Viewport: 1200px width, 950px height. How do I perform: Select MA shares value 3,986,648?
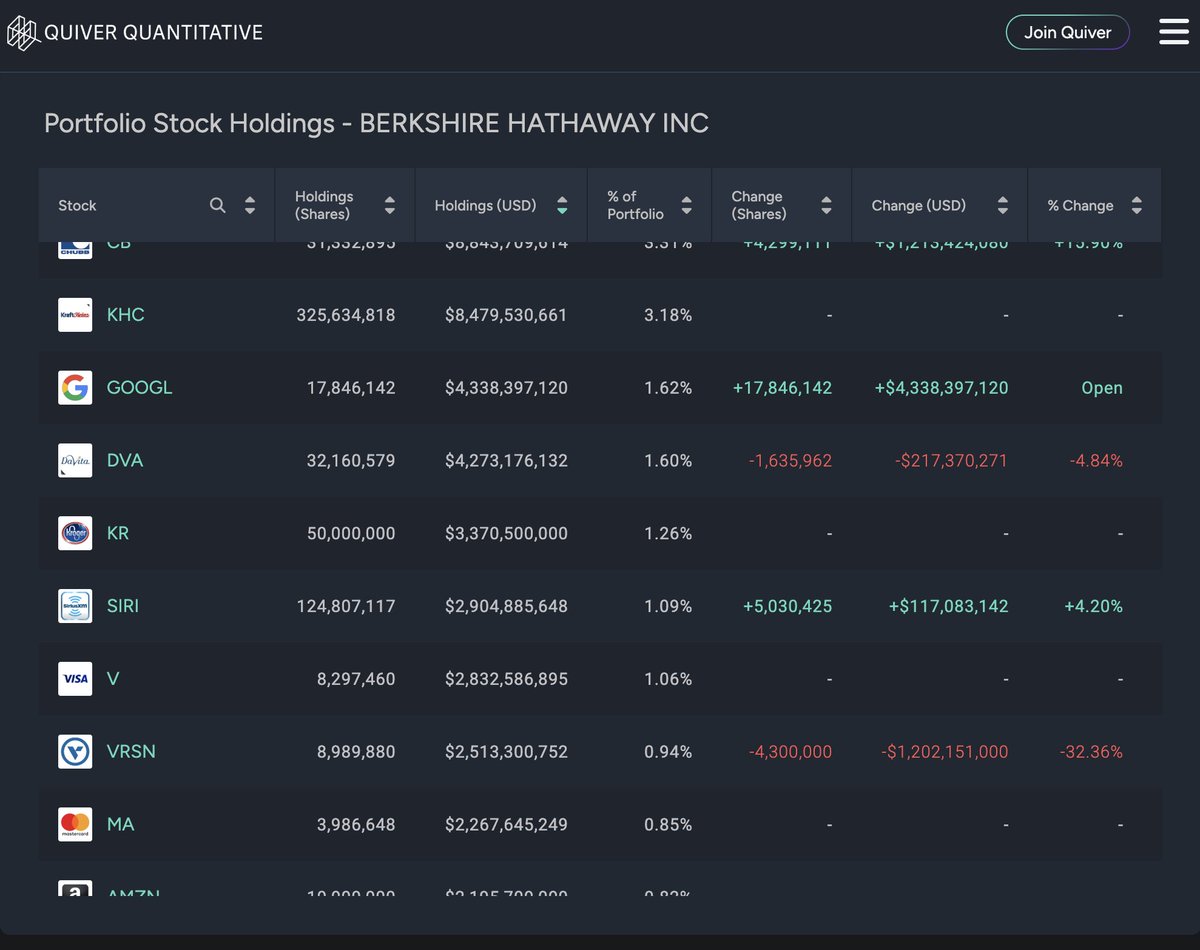(356, 825)
